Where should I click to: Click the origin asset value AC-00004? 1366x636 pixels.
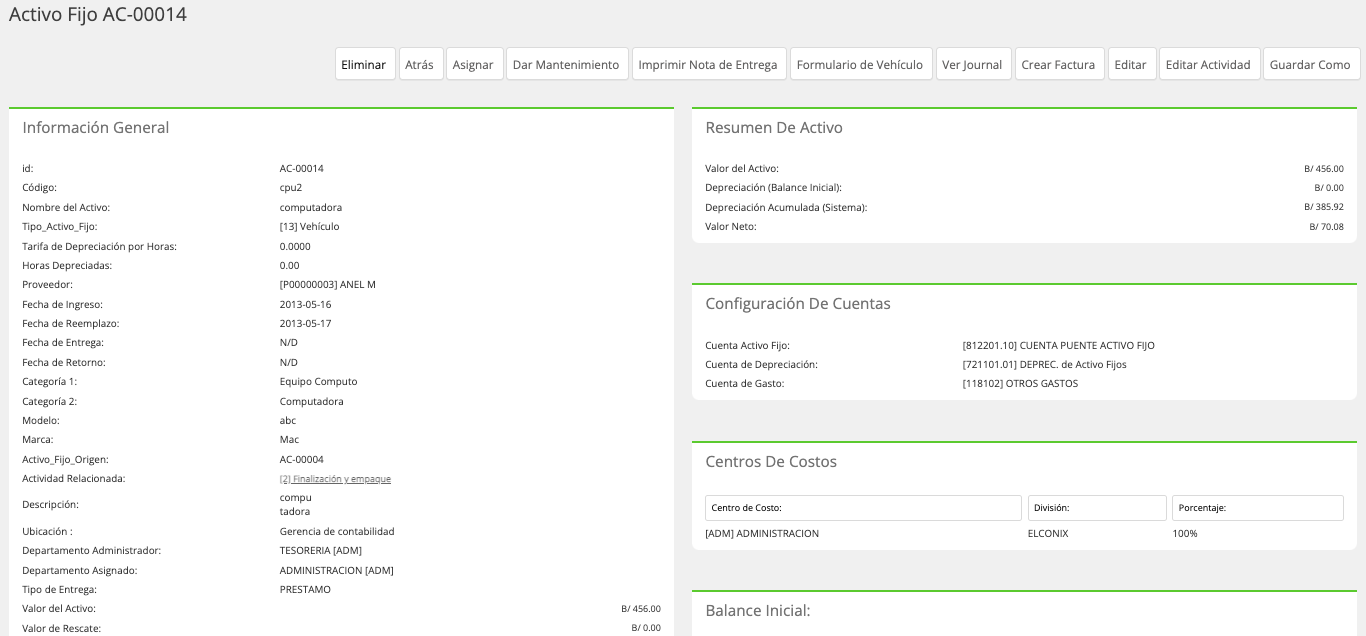(x=302, y=460)
